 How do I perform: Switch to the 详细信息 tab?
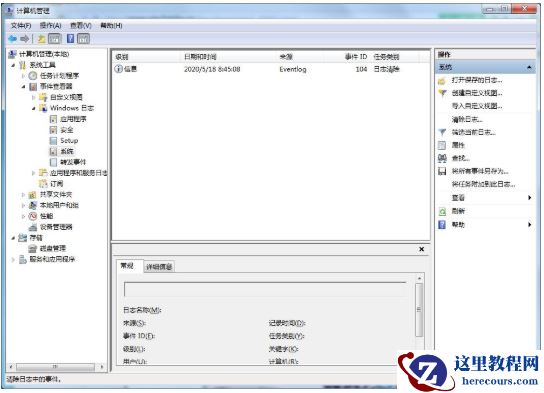(x=159, y=267)
